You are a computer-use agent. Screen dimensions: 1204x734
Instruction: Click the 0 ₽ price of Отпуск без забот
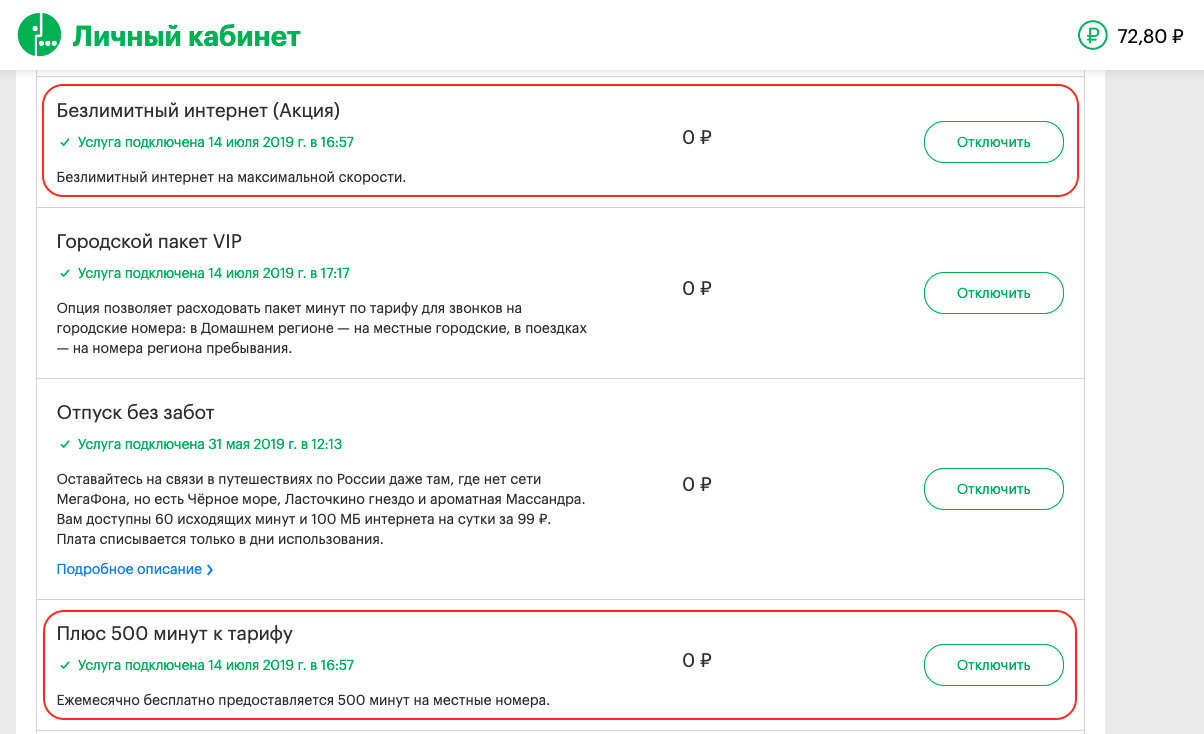click(x=696, y=485)
